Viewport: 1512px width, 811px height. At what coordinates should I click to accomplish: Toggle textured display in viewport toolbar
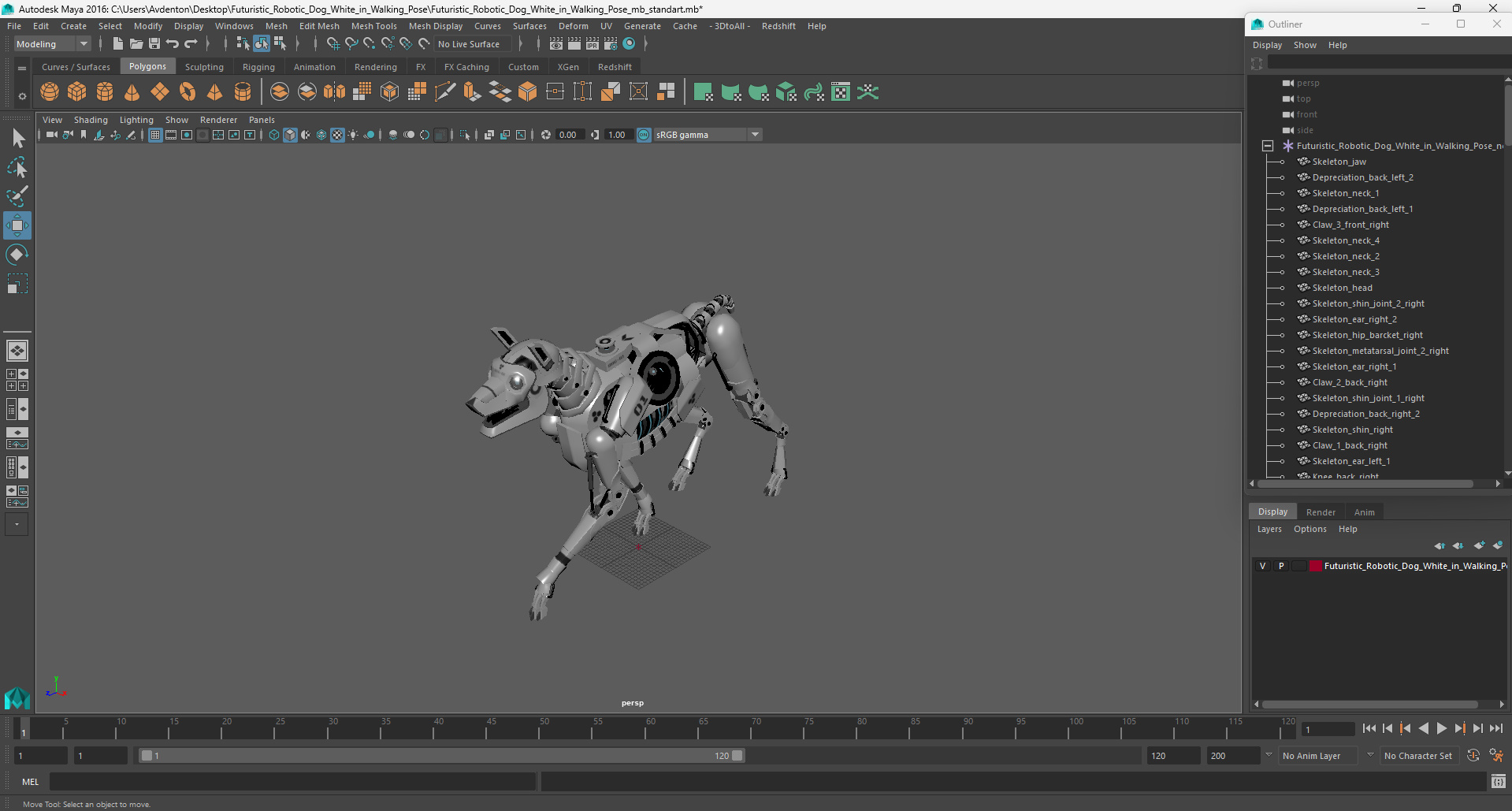click(x=337, y=135)
